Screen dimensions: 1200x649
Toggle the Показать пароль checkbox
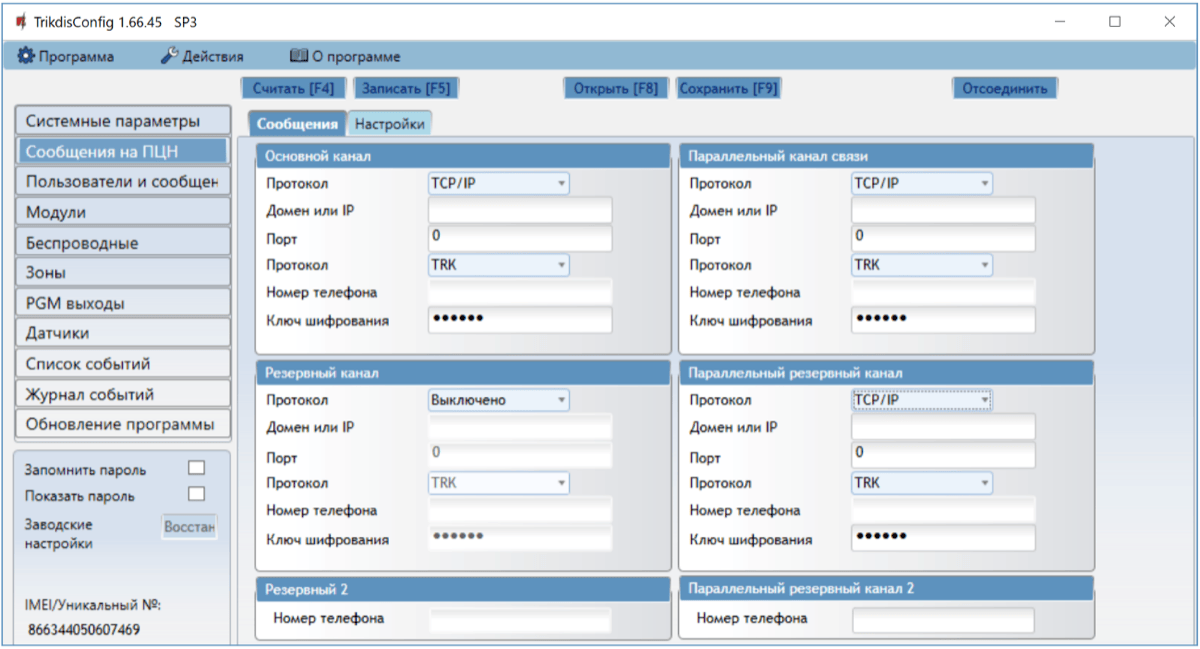tap(197, 493)
